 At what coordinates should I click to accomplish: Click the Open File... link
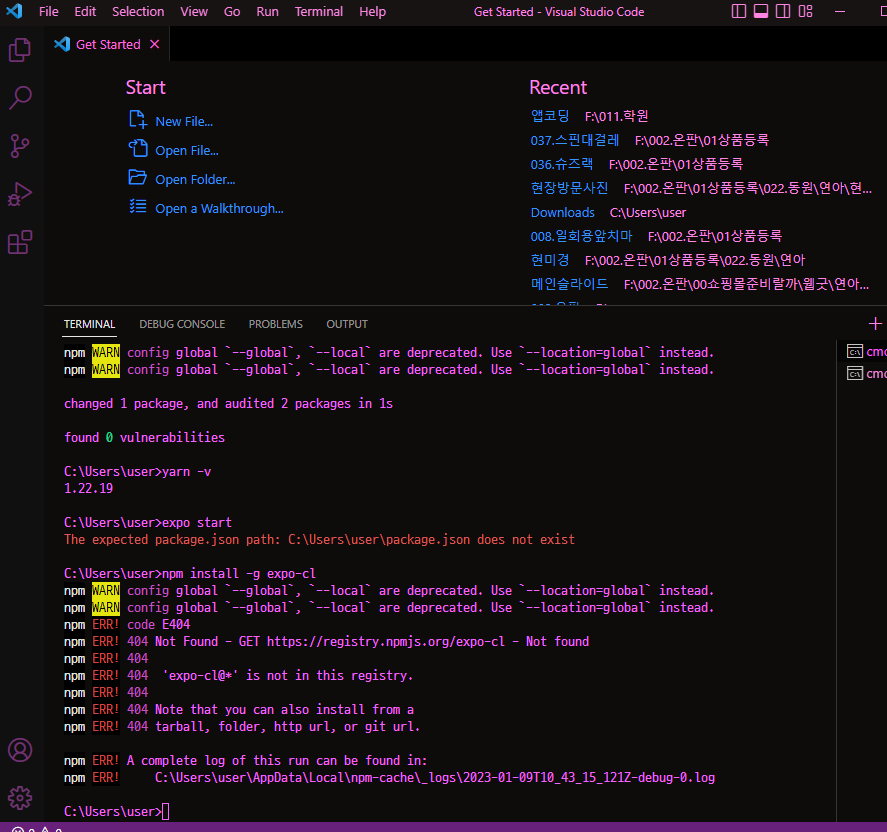click(187, 150)
